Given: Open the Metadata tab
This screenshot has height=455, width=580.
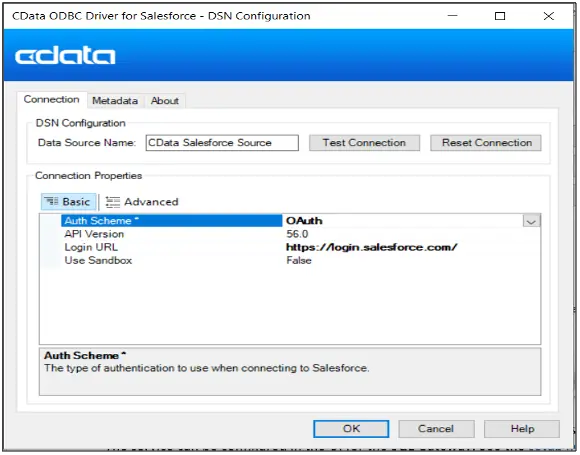Looking at the screenshot, I should (115, 101).
